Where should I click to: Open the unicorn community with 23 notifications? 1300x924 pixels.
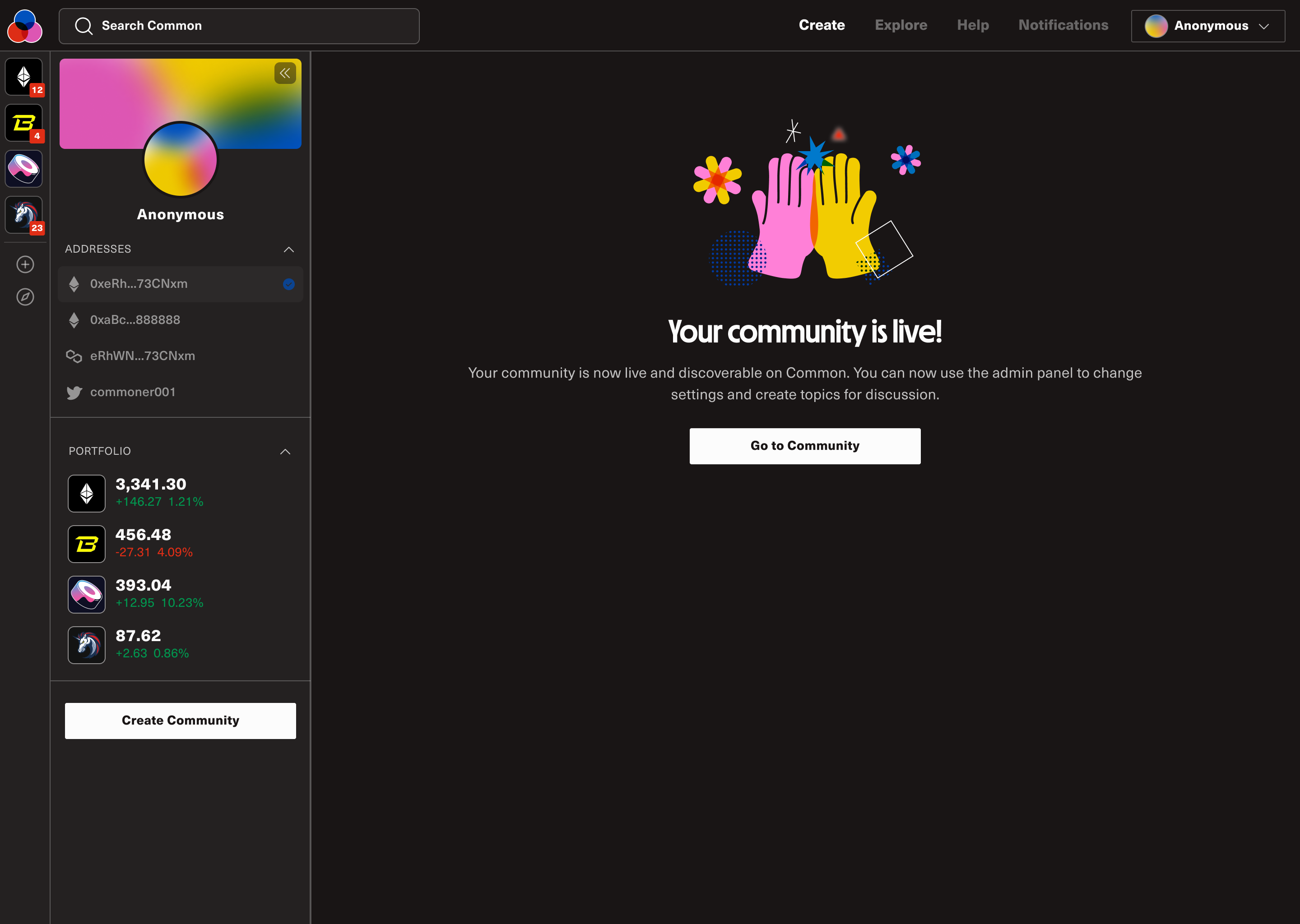click(x=24, y=214)
